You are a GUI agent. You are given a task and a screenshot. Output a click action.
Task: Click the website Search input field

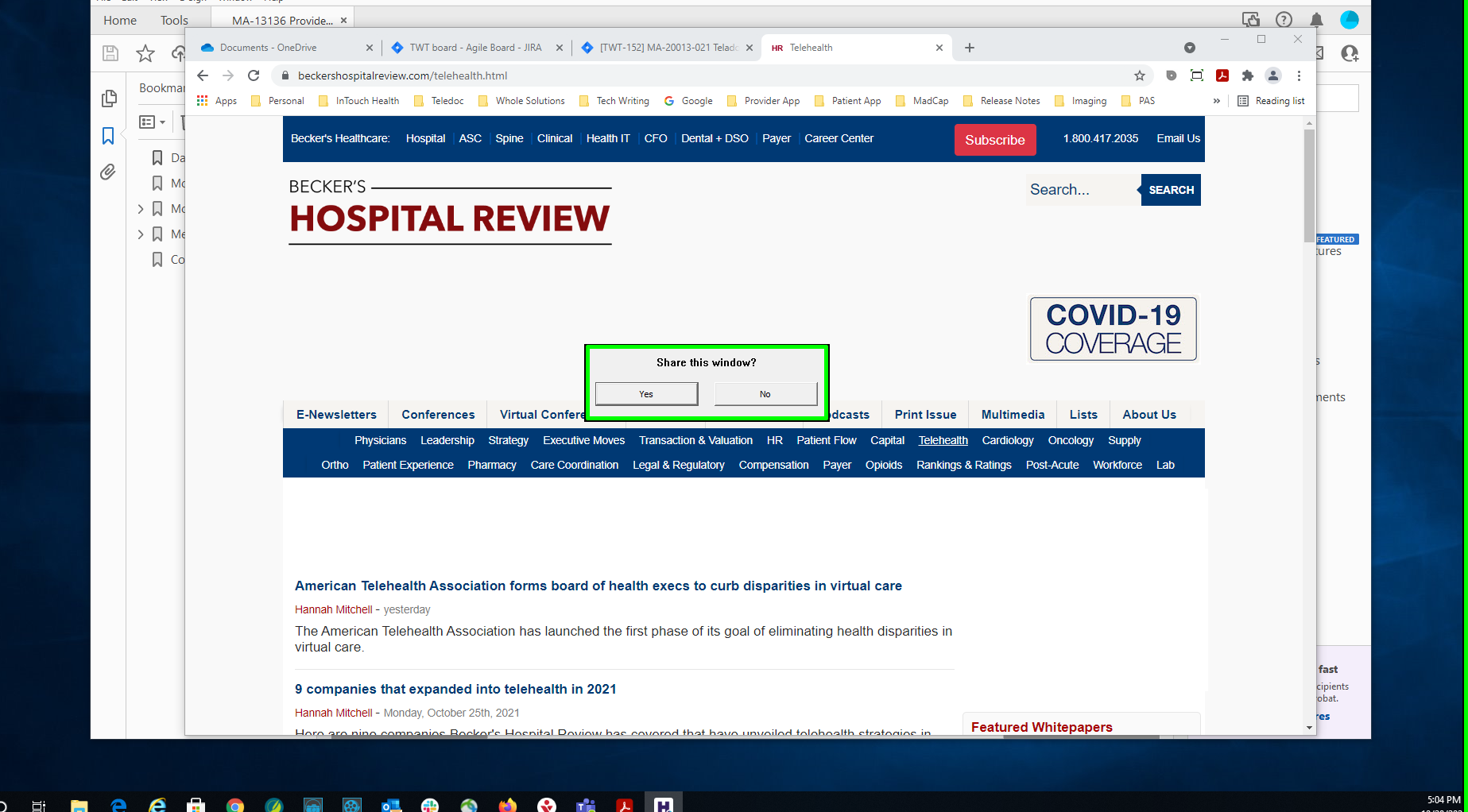(x=1081, y=190)
